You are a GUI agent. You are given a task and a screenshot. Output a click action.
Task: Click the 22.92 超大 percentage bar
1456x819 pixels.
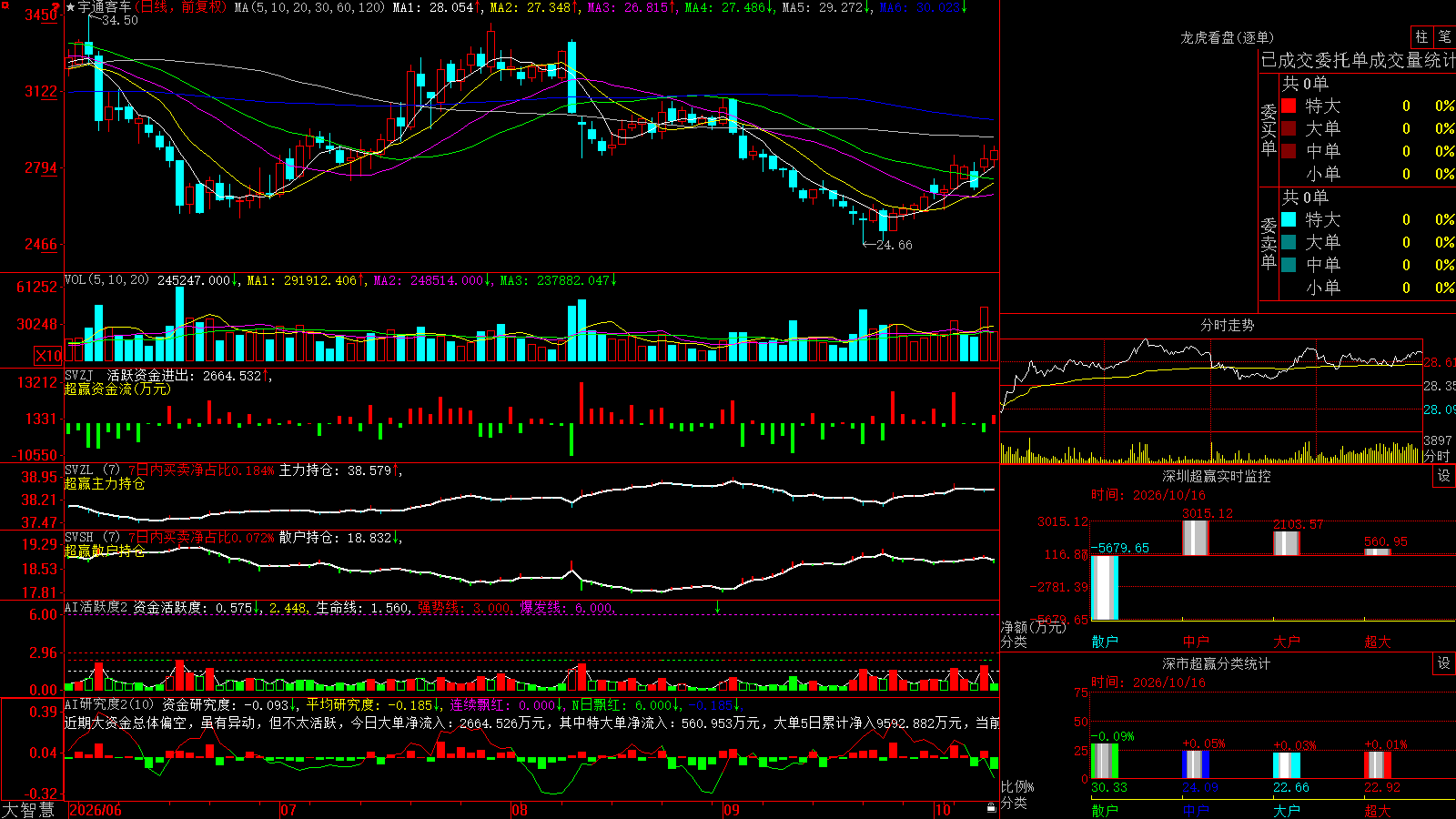click(1378, 765)
